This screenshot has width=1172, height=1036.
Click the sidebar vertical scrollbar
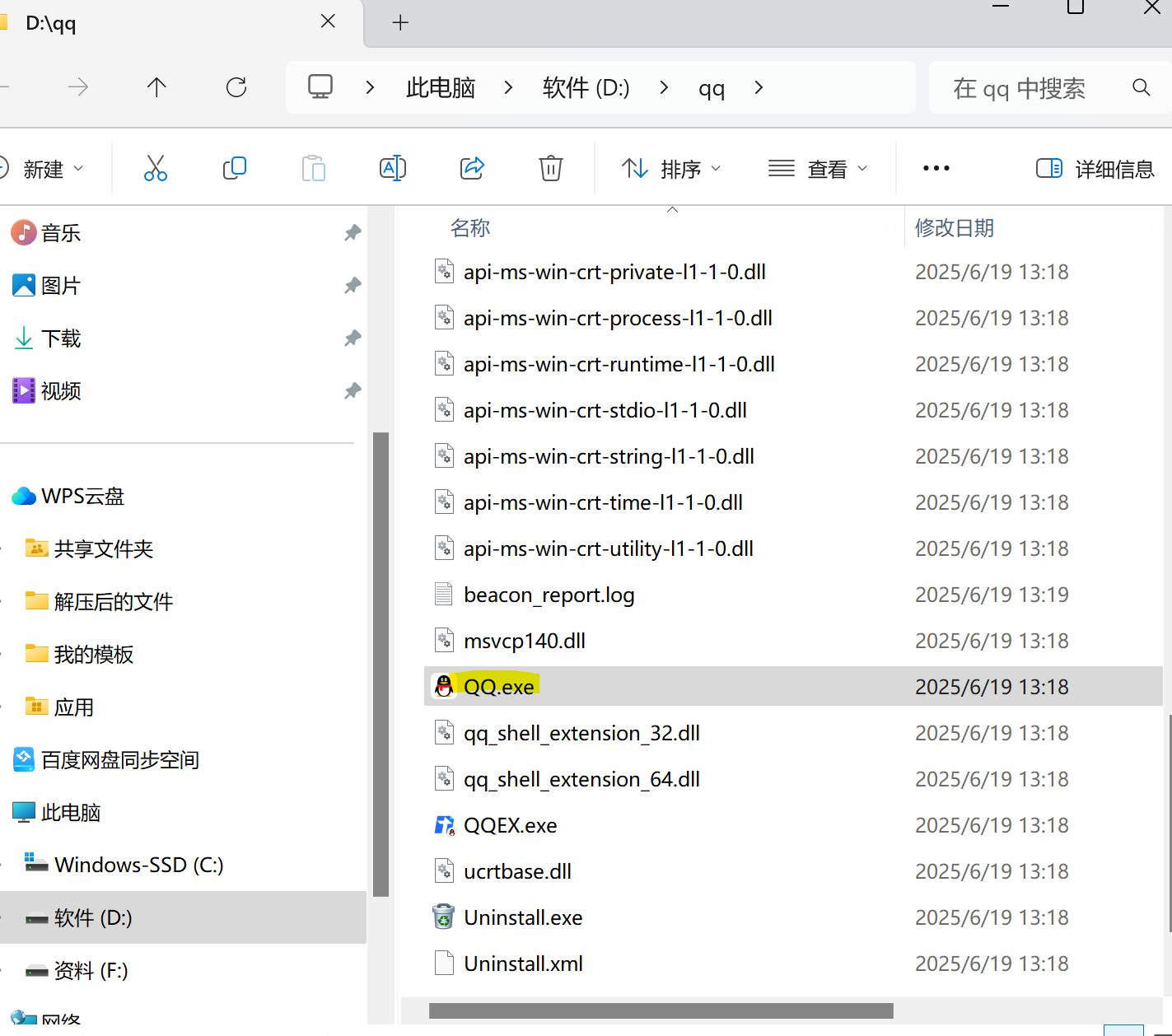coord(381,664)
